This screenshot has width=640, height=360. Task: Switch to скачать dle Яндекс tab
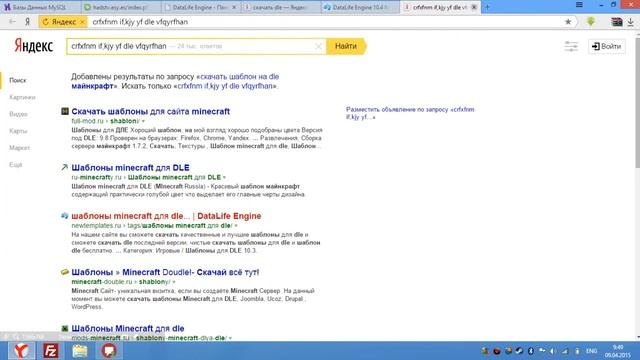(x=280, y=7)
